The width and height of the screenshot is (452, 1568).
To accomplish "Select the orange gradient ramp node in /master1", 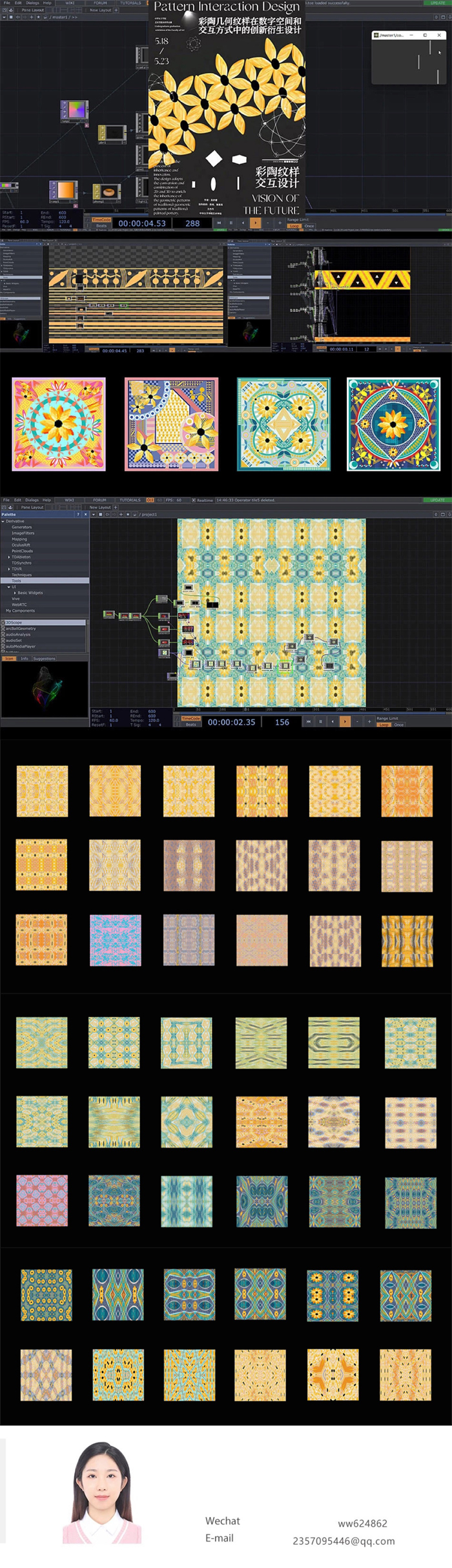I will coord(65,191).
